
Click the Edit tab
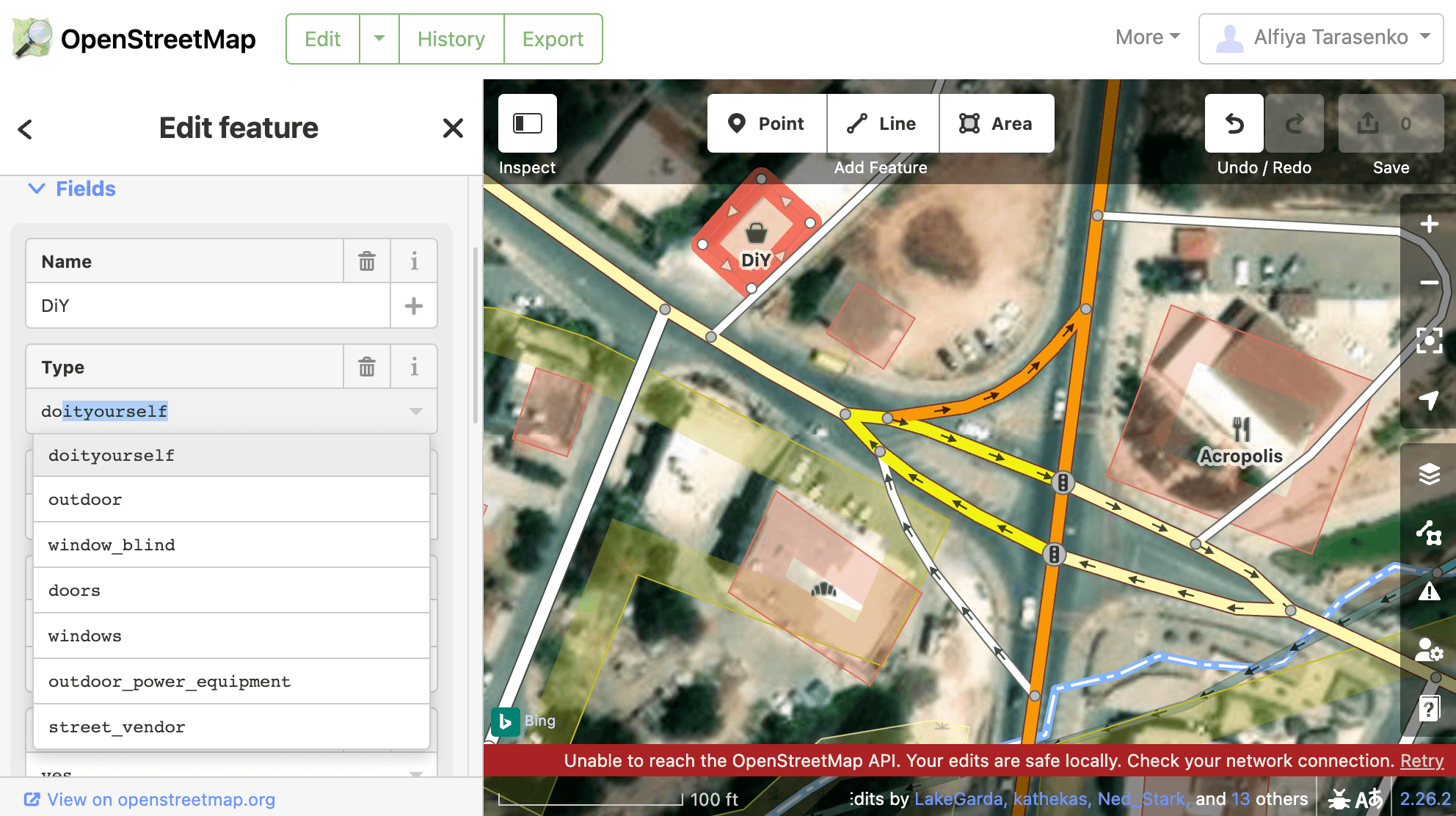[x=323, y=39]
